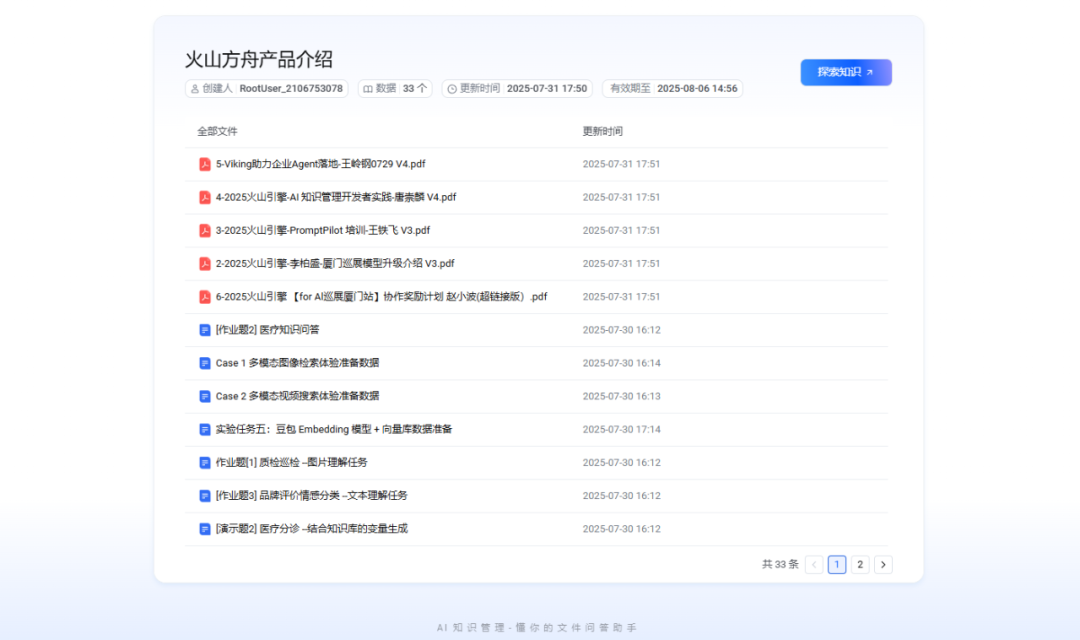Click the timestamp in the 4-2025 AI 知识管理 row
This screenshot has width=1080, height=640.
(x=621, y=197)
